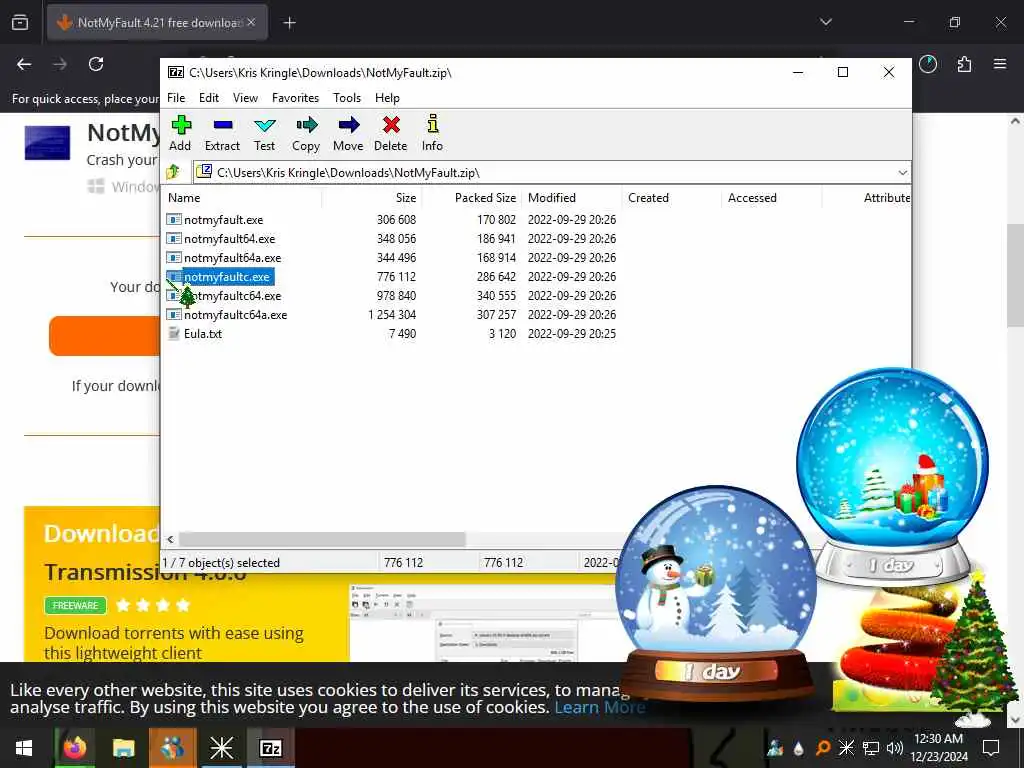The image size is (1024, 768).
Task: Click the Info toolbar icon
Action: pos(432,123)
